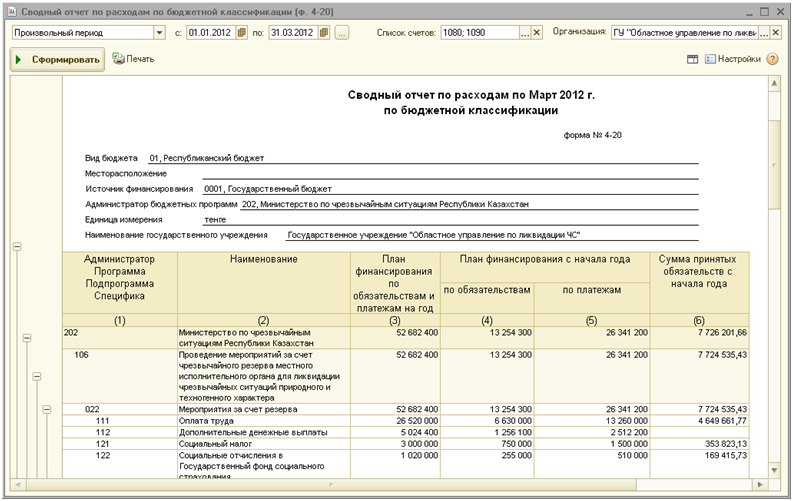Click the period selection ellipsis button after the dates
793x501 pixels.
coord(342,33)
